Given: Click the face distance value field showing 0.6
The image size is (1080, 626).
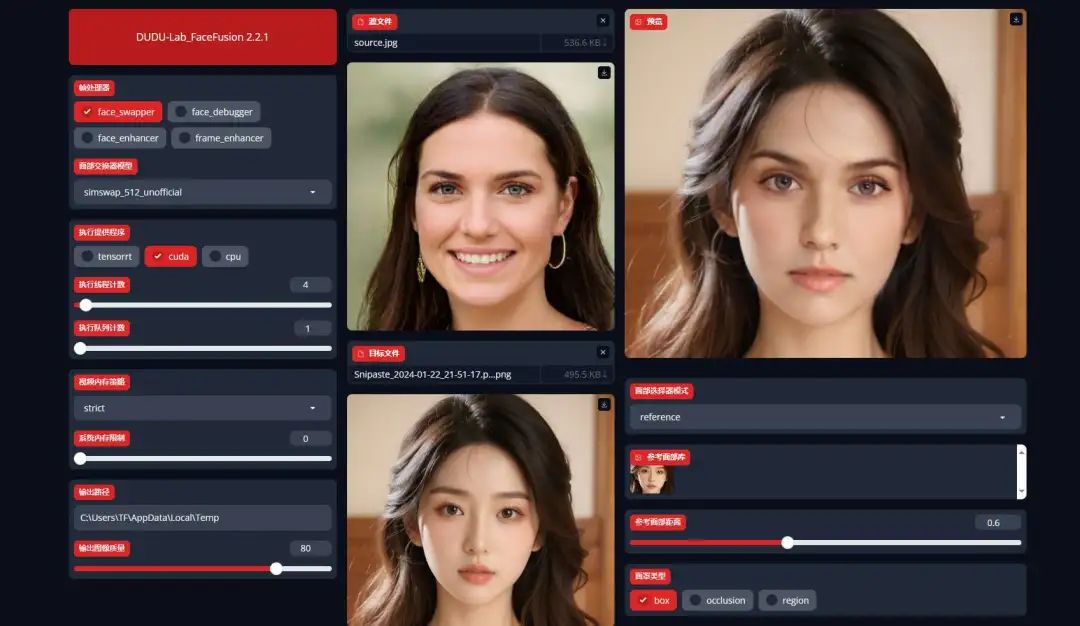Looking at the screenshot, I should pos(997,523).
